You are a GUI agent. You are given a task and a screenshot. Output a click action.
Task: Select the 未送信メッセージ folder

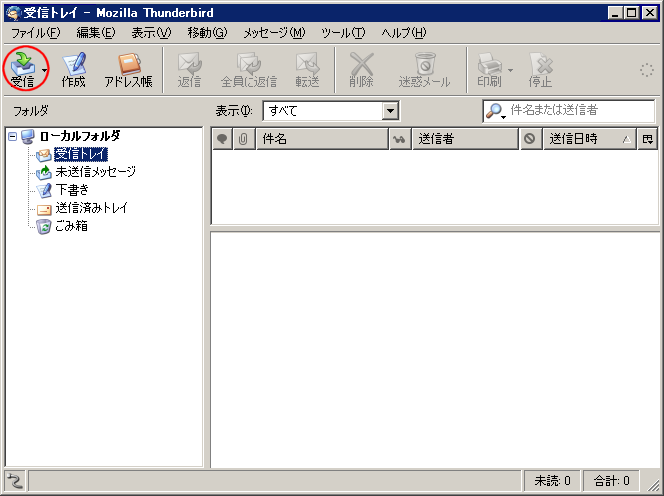96,172
